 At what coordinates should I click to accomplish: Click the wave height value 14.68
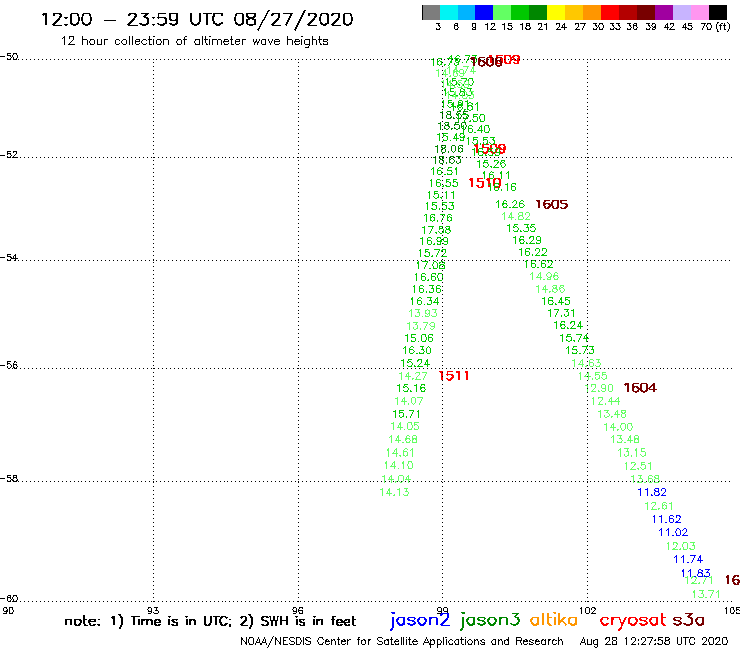[403, 439]
